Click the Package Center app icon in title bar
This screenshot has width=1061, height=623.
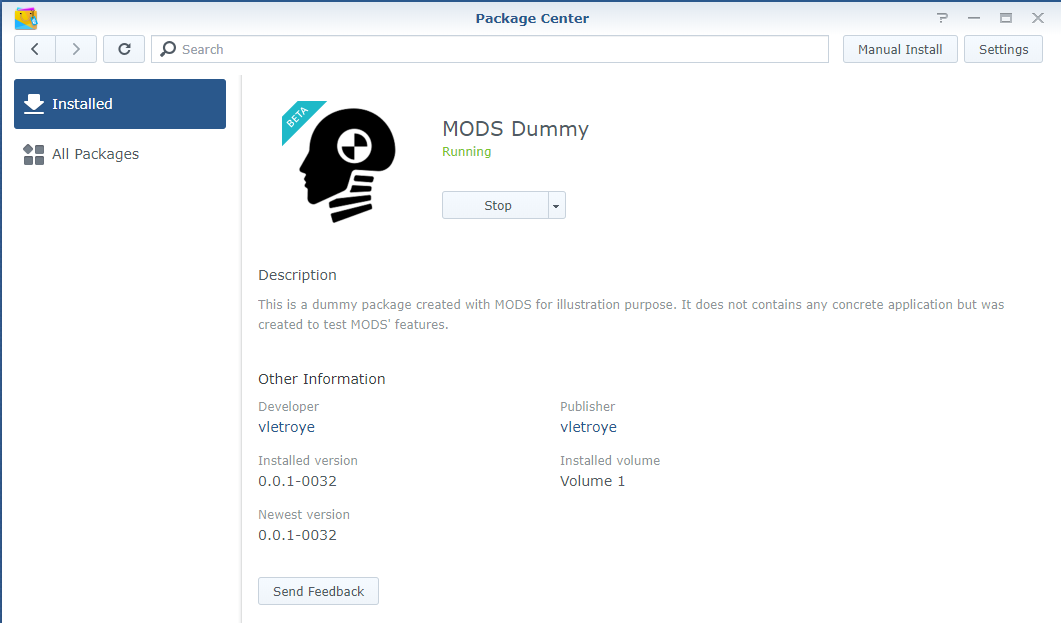click(x=26, y=18)
